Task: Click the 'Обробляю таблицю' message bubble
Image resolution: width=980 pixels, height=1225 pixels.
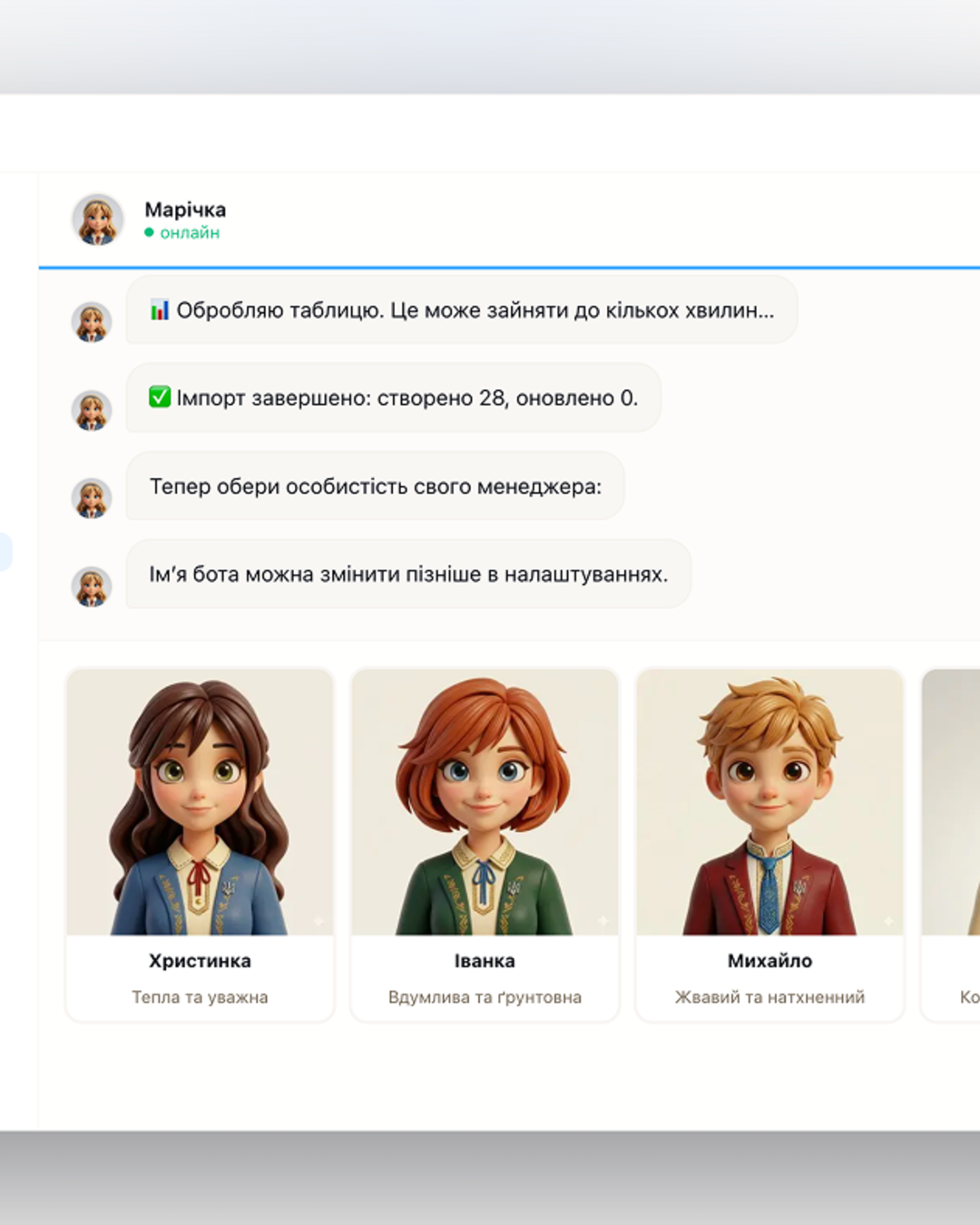Action: (462, 310)
